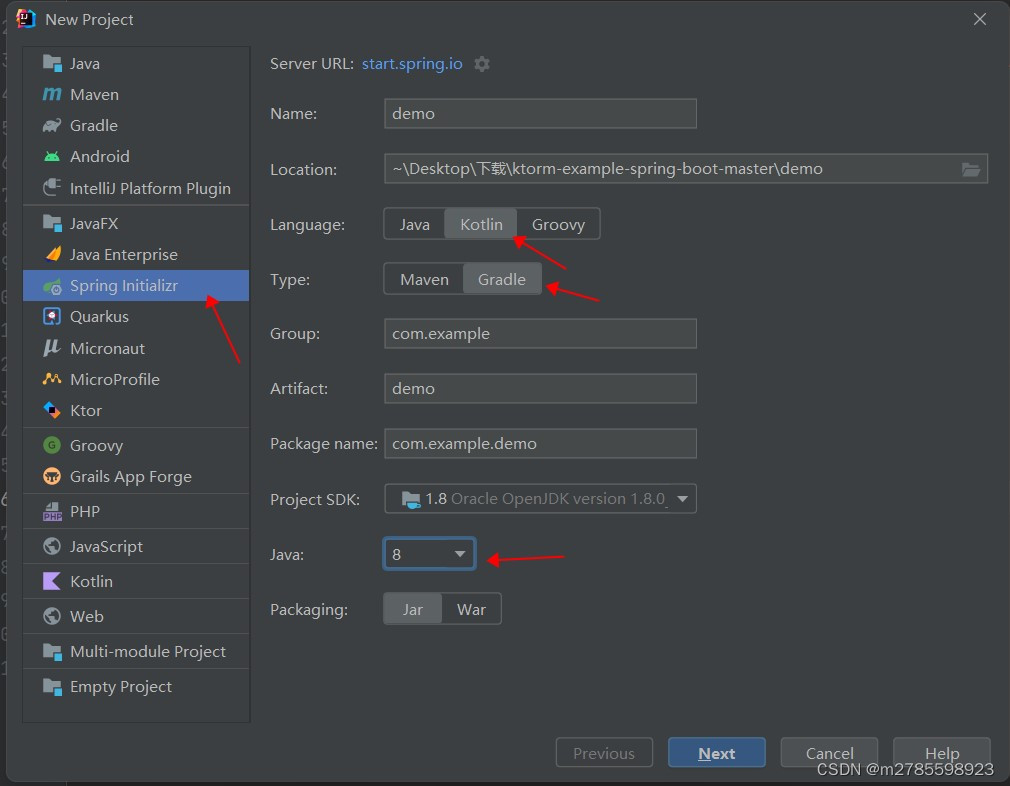Viewport: 1010px width, 786px height.
Task: Click the Previous button
Action: click(x=604, y=752)
